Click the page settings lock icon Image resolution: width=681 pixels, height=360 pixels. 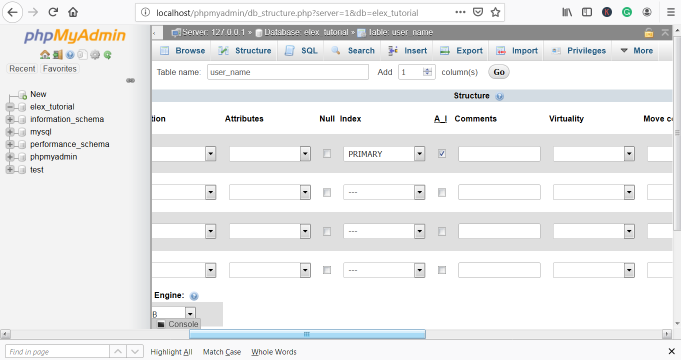click(x=649, y=33)
